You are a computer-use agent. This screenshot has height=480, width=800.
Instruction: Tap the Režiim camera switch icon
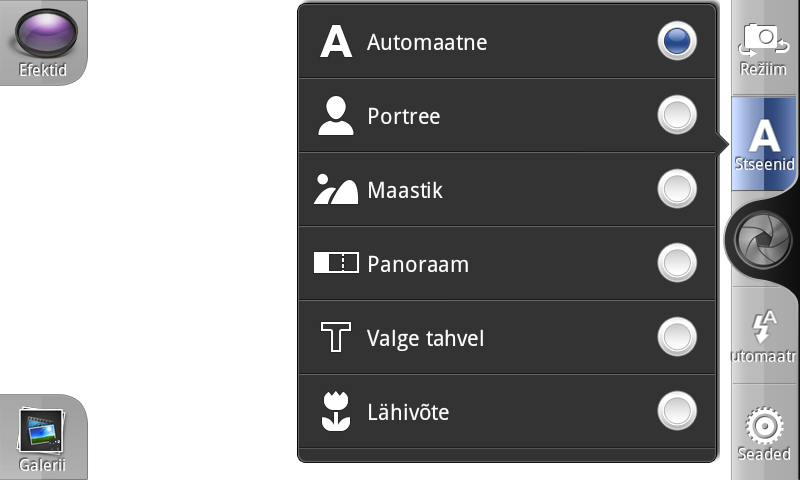(763, 40)
